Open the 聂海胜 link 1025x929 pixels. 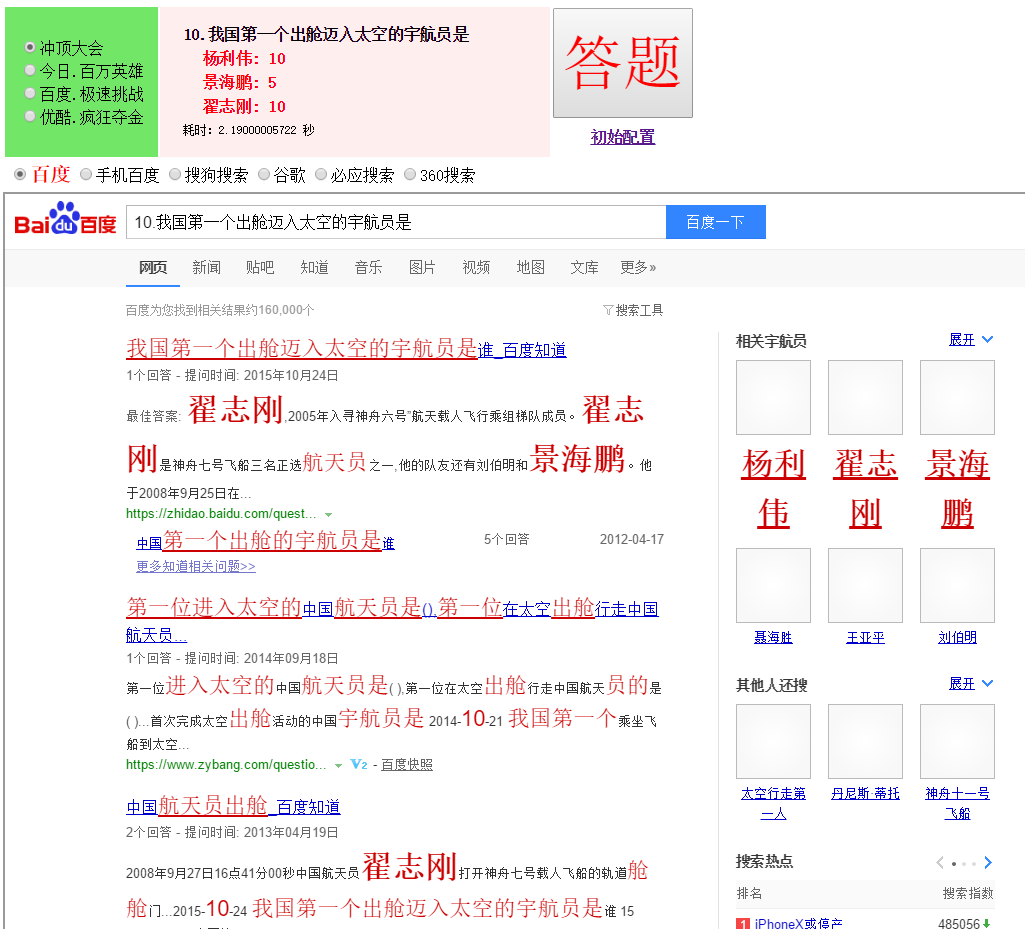click(x=773, y=637)
